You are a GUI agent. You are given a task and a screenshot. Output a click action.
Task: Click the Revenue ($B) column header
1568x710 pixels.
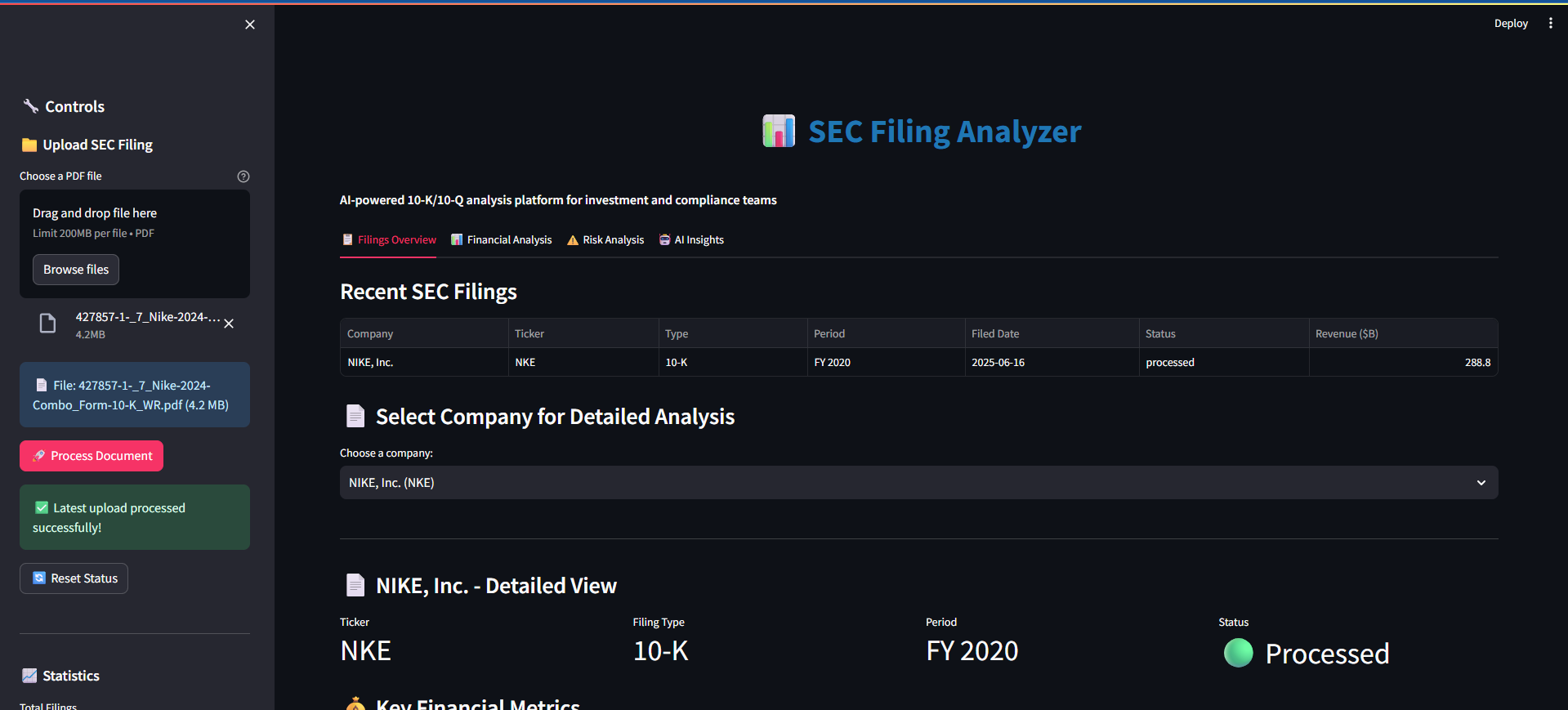(x=1403, y=334)
